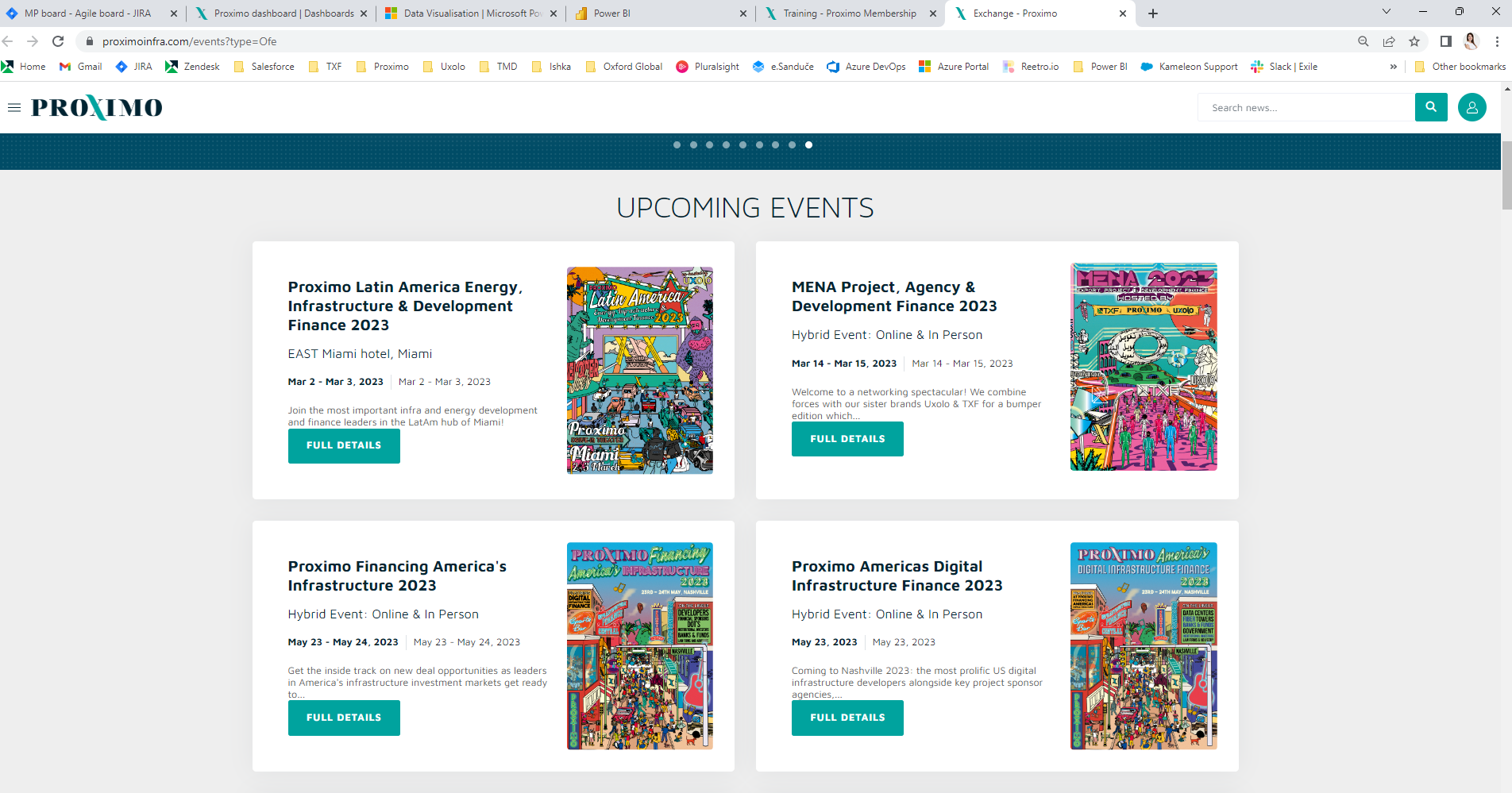Screen dimensions: 1512x793
Task: Click the zoom magnifier icon in address bar
Action: pos(1363,41)
